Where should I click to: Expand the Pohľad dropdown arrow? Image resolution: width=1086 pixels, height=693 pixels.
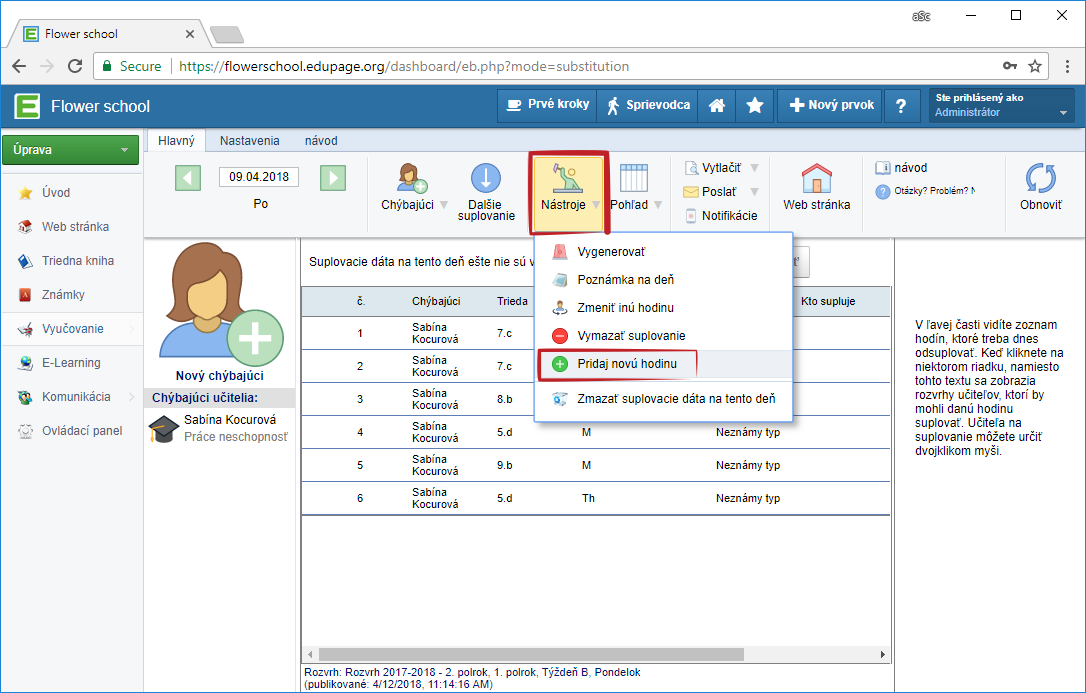tap(658, 205)
